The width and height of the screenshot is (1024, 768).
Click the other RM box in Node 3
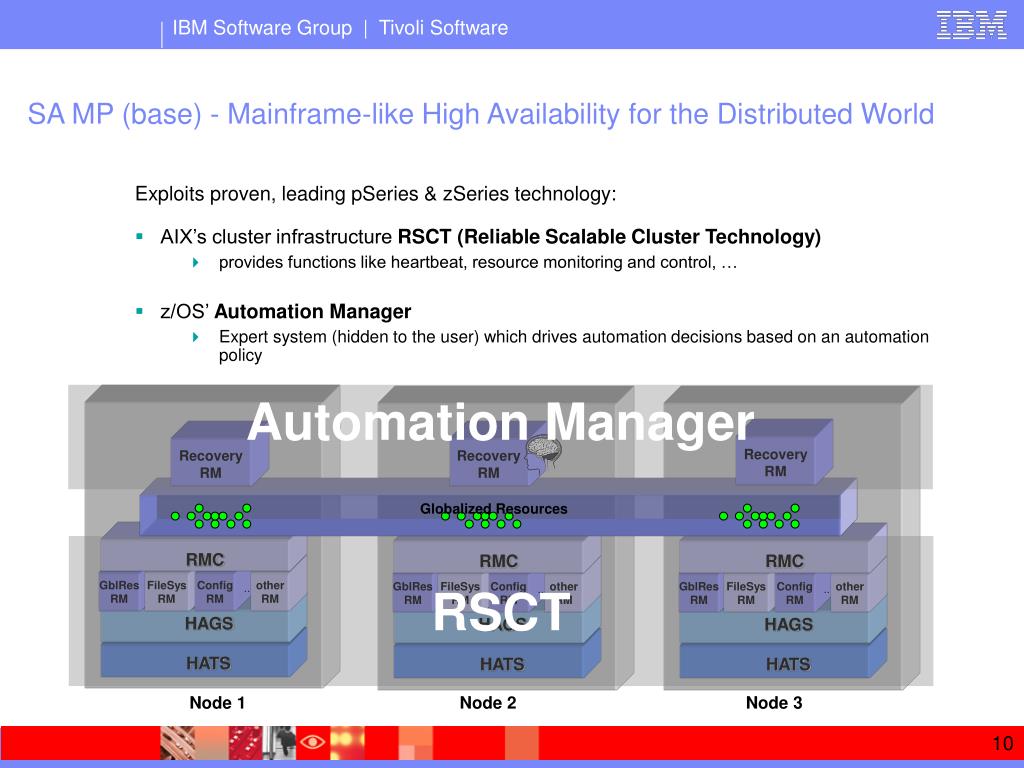pos(850,593)
